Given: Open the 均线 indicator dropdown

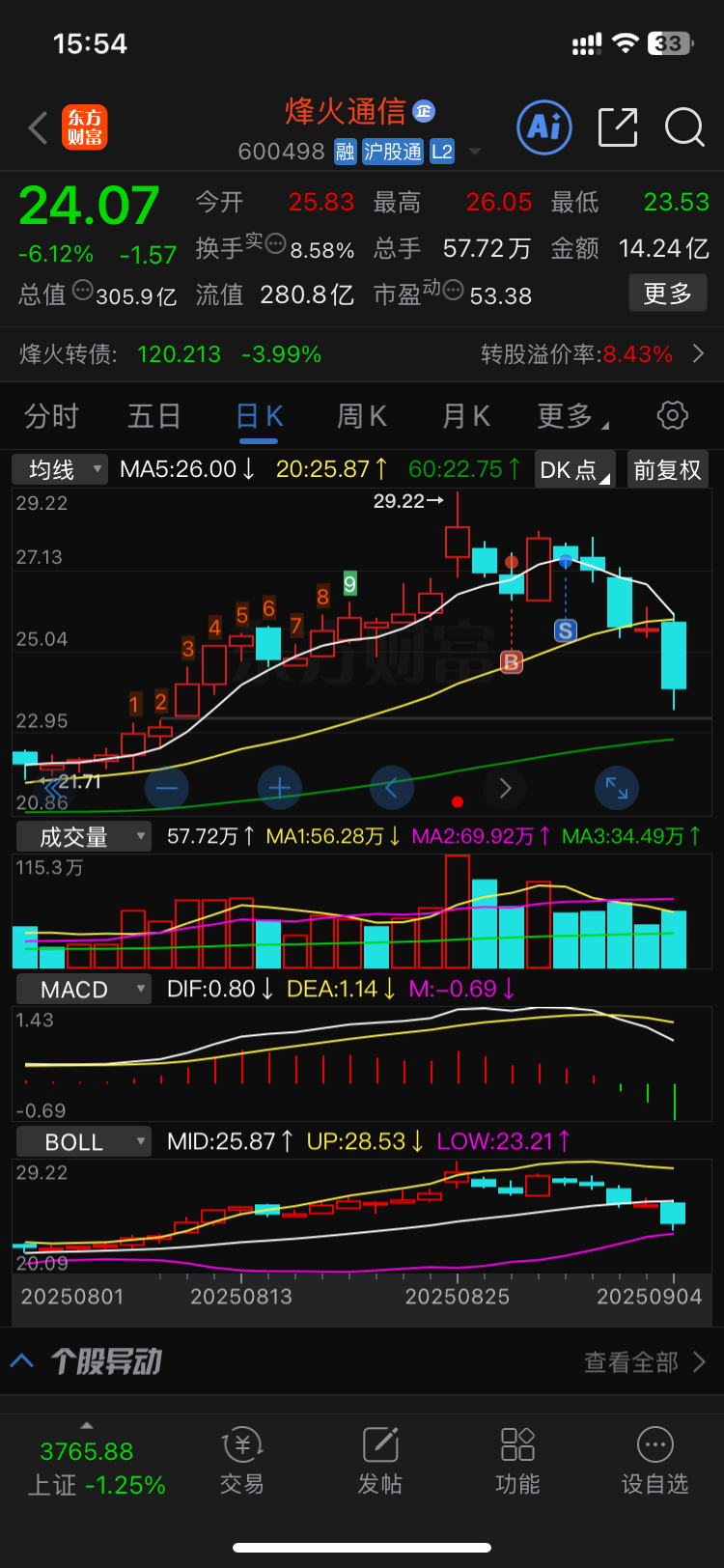Looking at the screenshot, I should [x=60, y=470].
